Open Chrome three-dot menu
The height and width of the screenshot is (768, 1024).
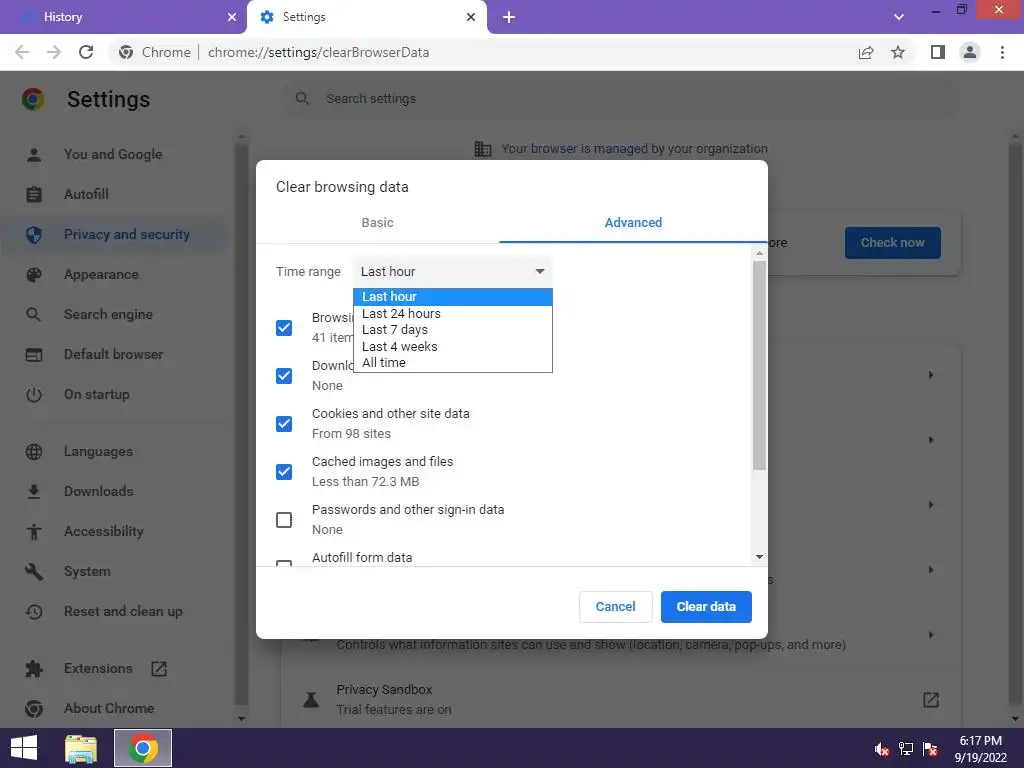pos(1002,52)
